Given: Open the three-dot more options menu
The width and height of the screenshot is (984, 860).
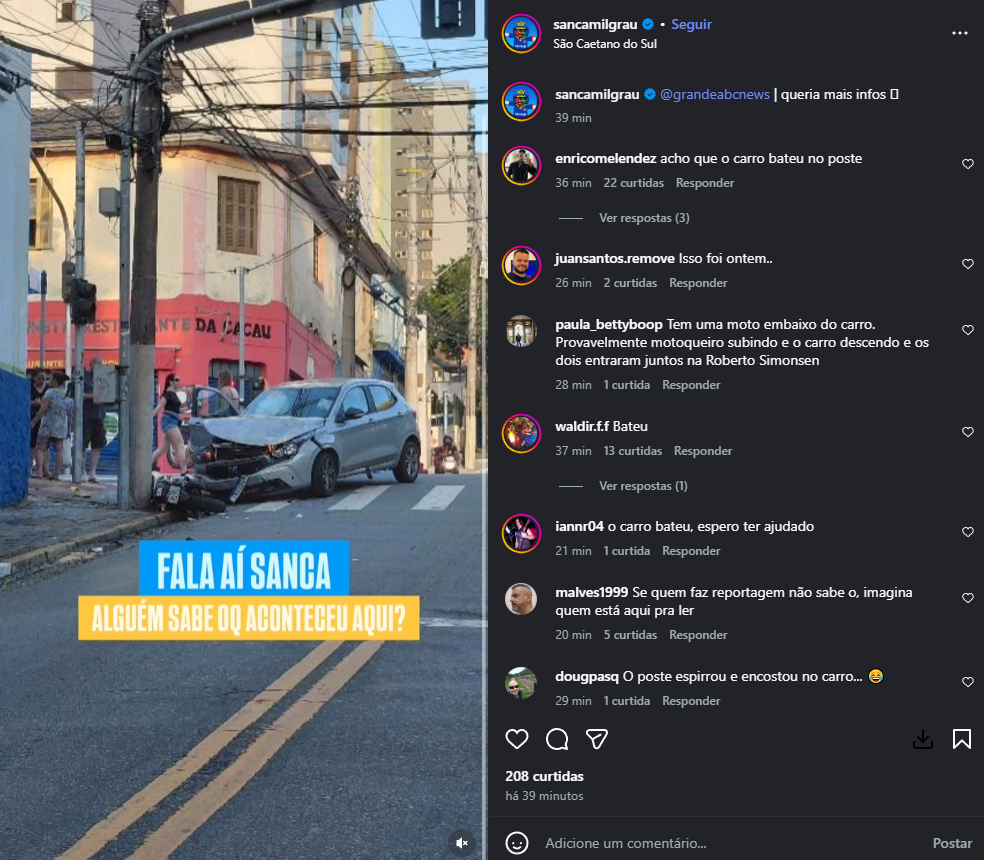Looking at the screenshot, I should tap(960, 33).
